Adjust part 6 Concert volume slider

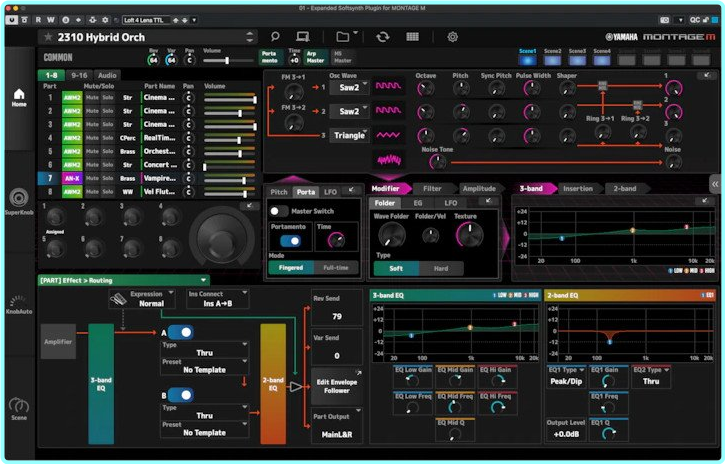(x=230, y=167)
